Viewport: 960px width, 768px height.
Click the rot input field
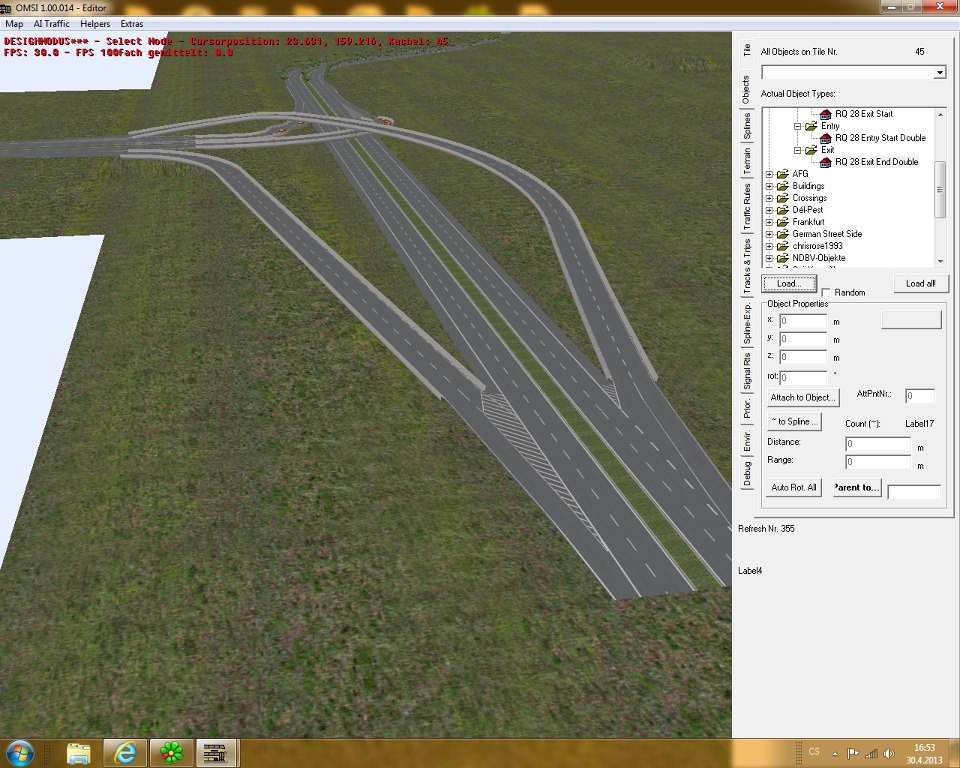[x=803, y=377]
